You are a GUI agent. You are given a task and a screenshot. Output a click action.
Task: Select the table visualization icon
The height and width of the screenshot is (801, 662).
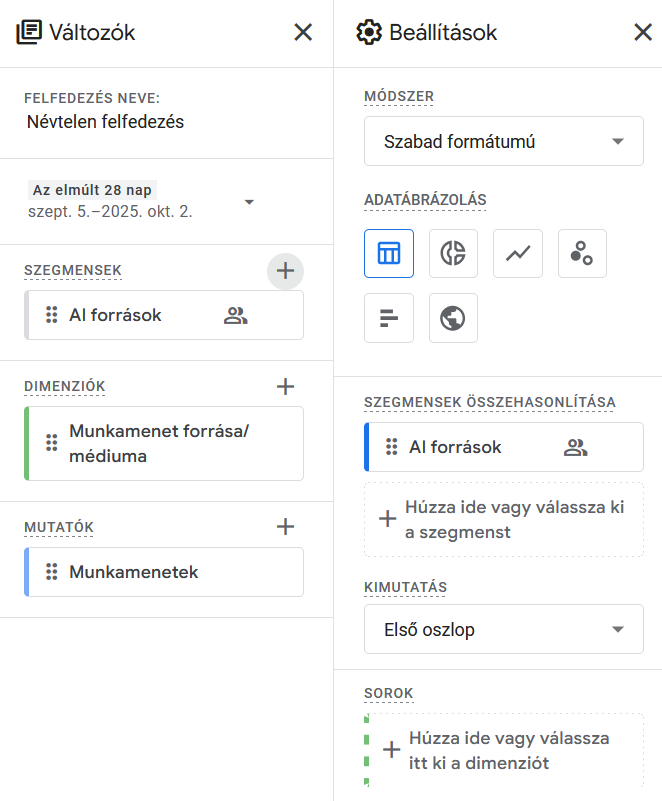389,253
